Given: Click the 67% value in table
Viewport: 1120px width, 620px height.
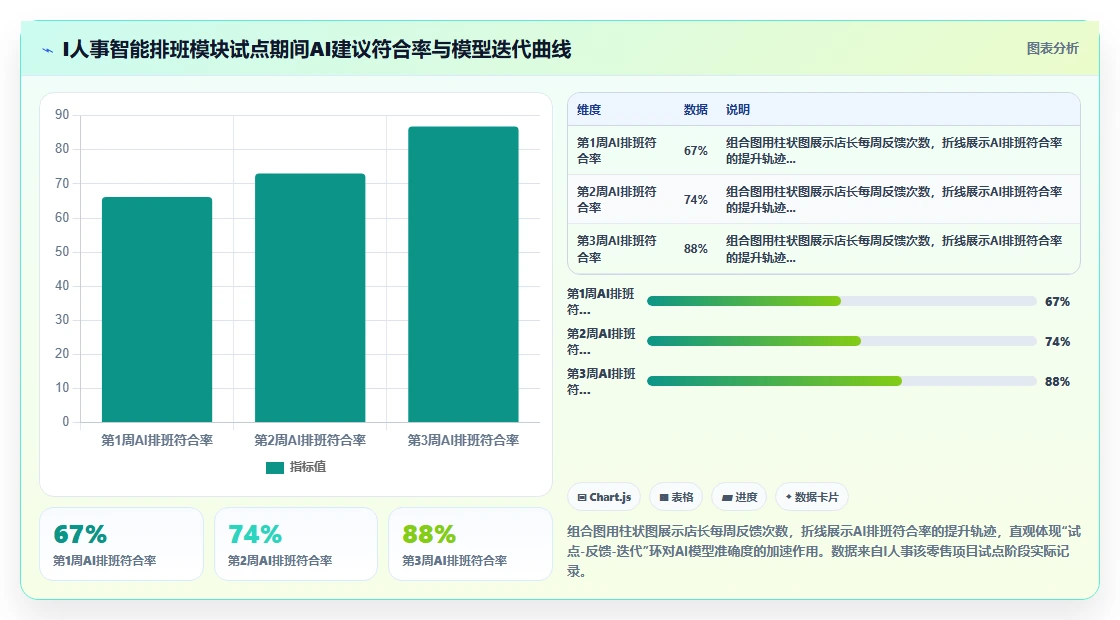Looking at the screenshot, I should [x=696, y=151].
